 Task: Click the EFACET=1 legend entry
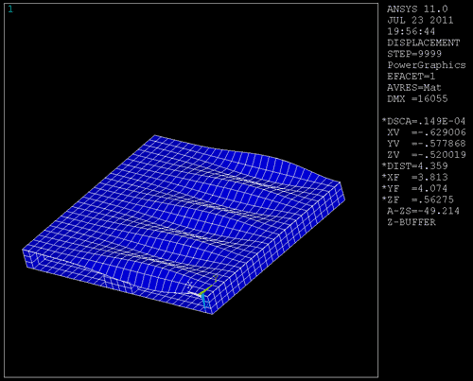411,76
